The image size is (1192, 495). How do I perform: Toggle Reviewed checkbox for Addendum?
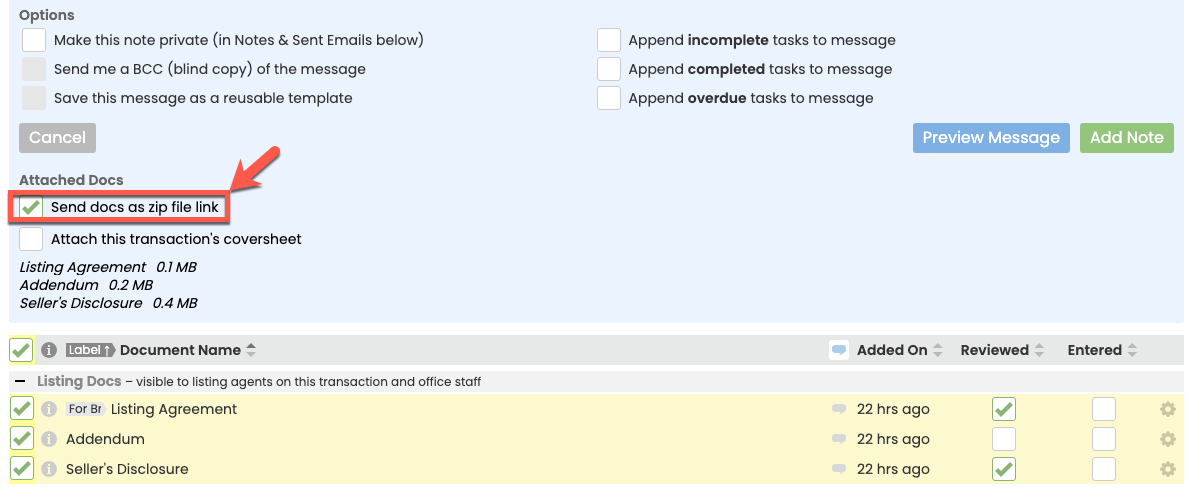1003,439
